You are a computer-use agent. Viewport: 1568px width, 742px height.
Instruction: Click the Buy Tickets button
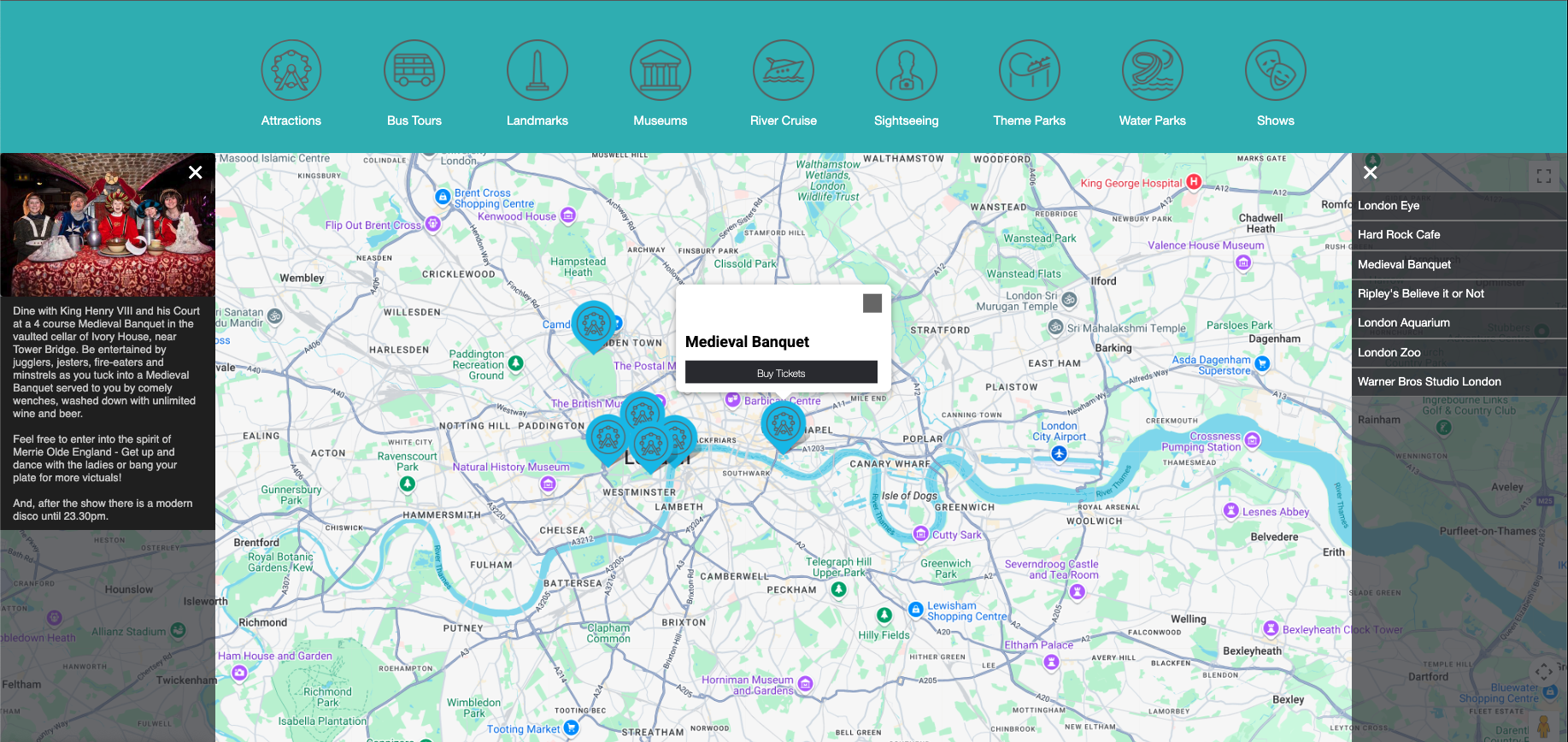(781, 373)
